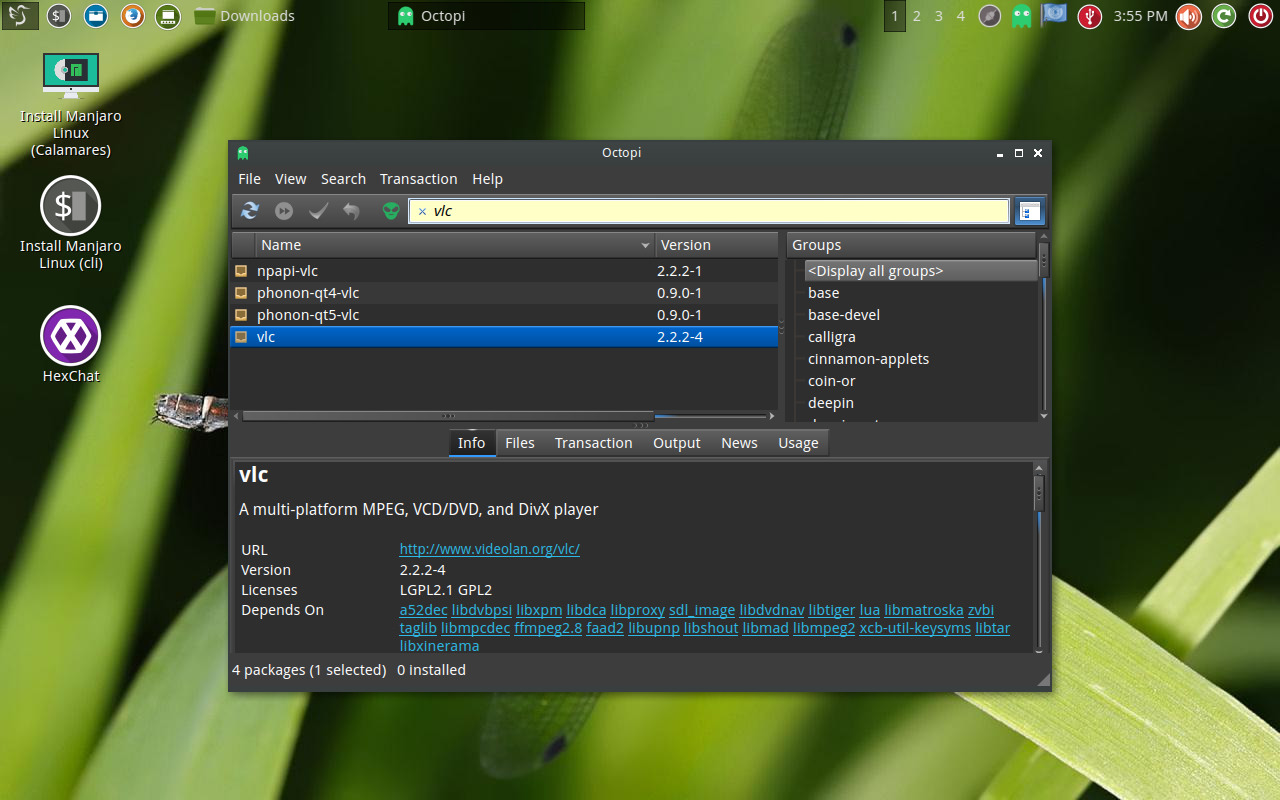
Task: Click the System upgrade fast-forward icon
Action: pyautogui.click(x=285, y=211)
